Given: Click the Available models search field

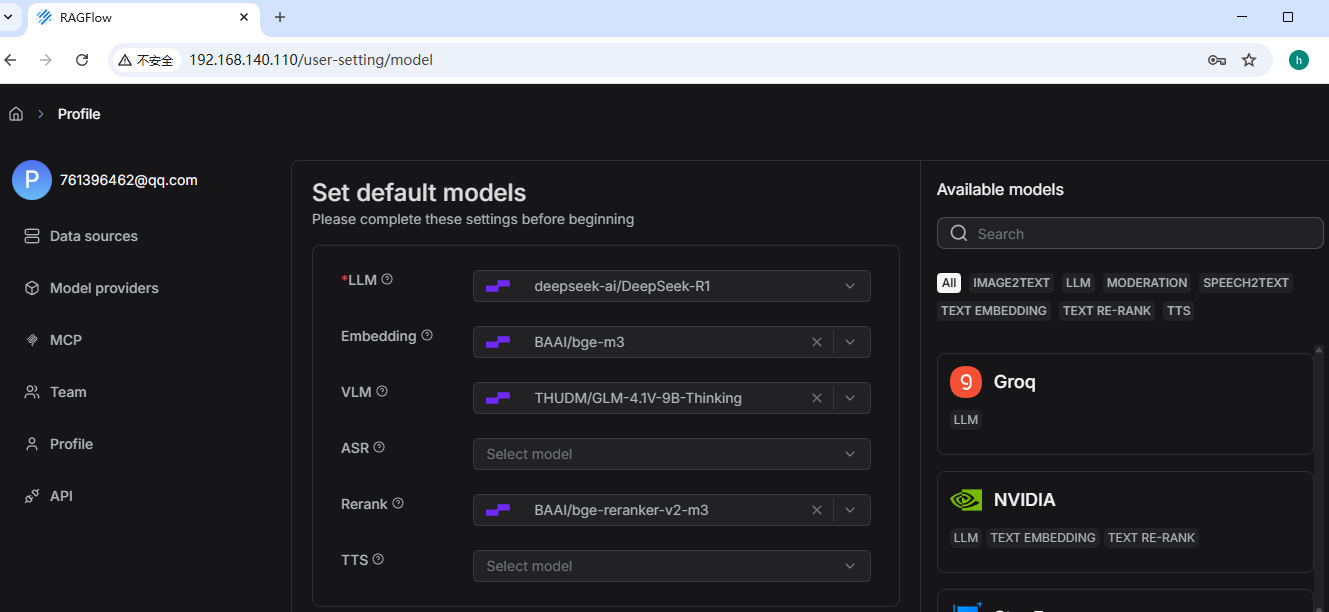Looking at the screenshot, I should coord(1130,233).
